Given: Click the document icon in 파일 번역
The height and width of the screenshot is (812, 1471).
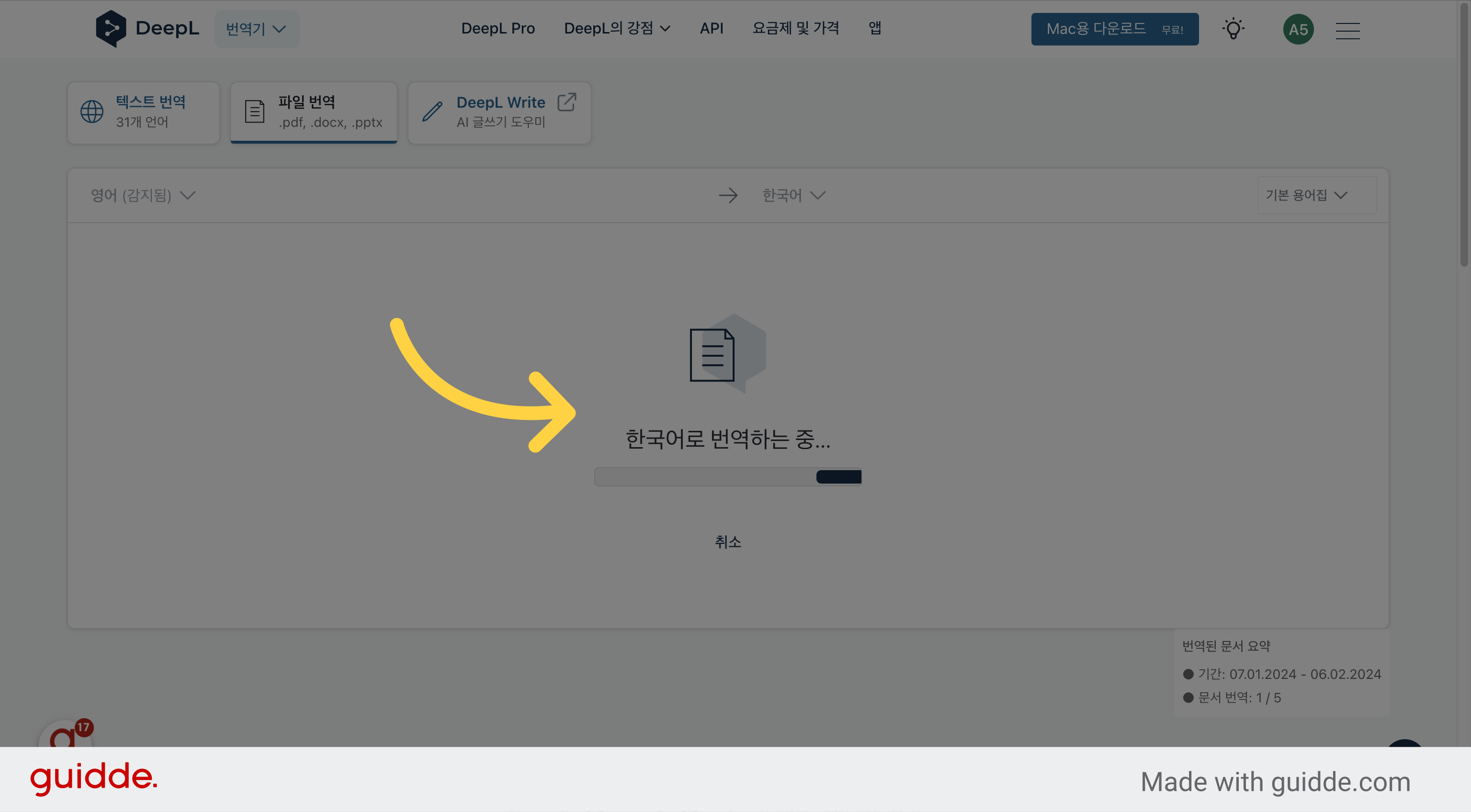Looking at the screenshot, I should [x=255, y=112].
